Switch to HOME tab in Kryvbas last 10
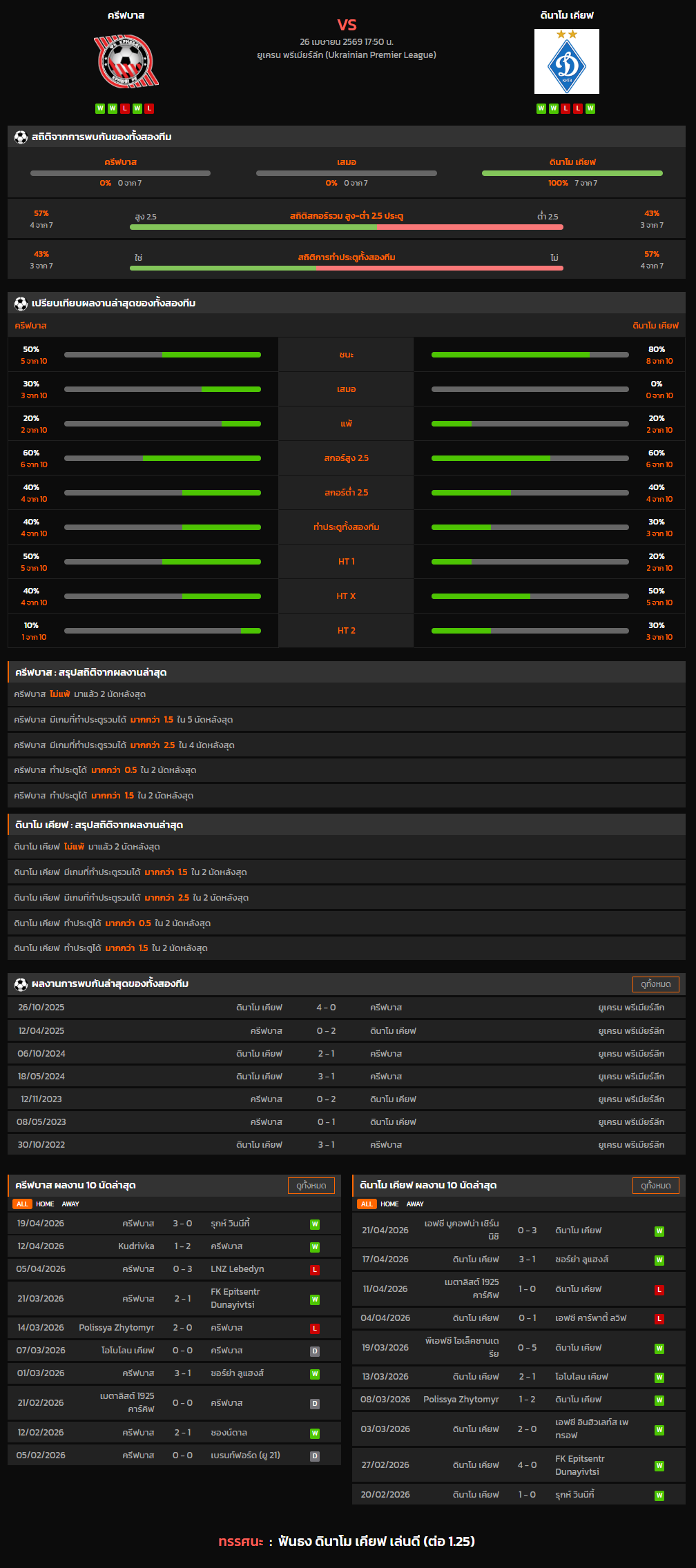Viewport: 696px width, 1568px height. tap(45, 1204)
